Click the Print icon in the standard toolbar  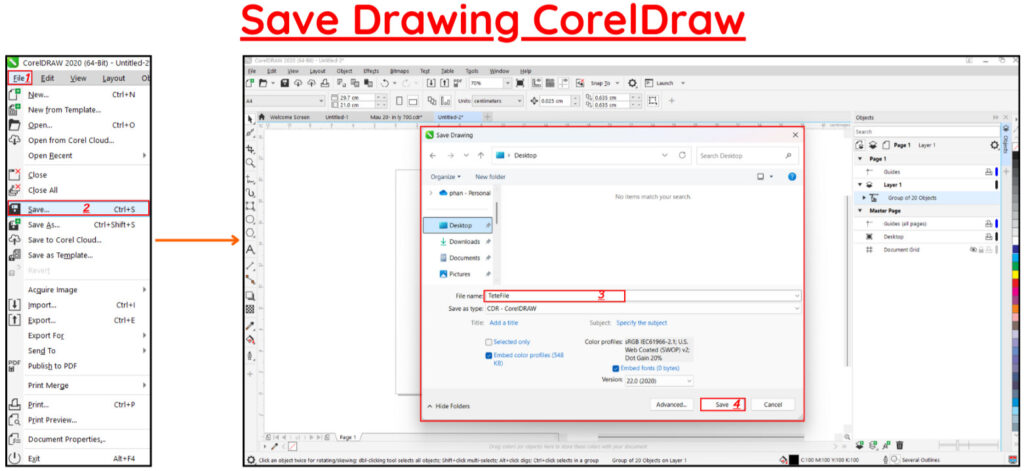point(325,83)
